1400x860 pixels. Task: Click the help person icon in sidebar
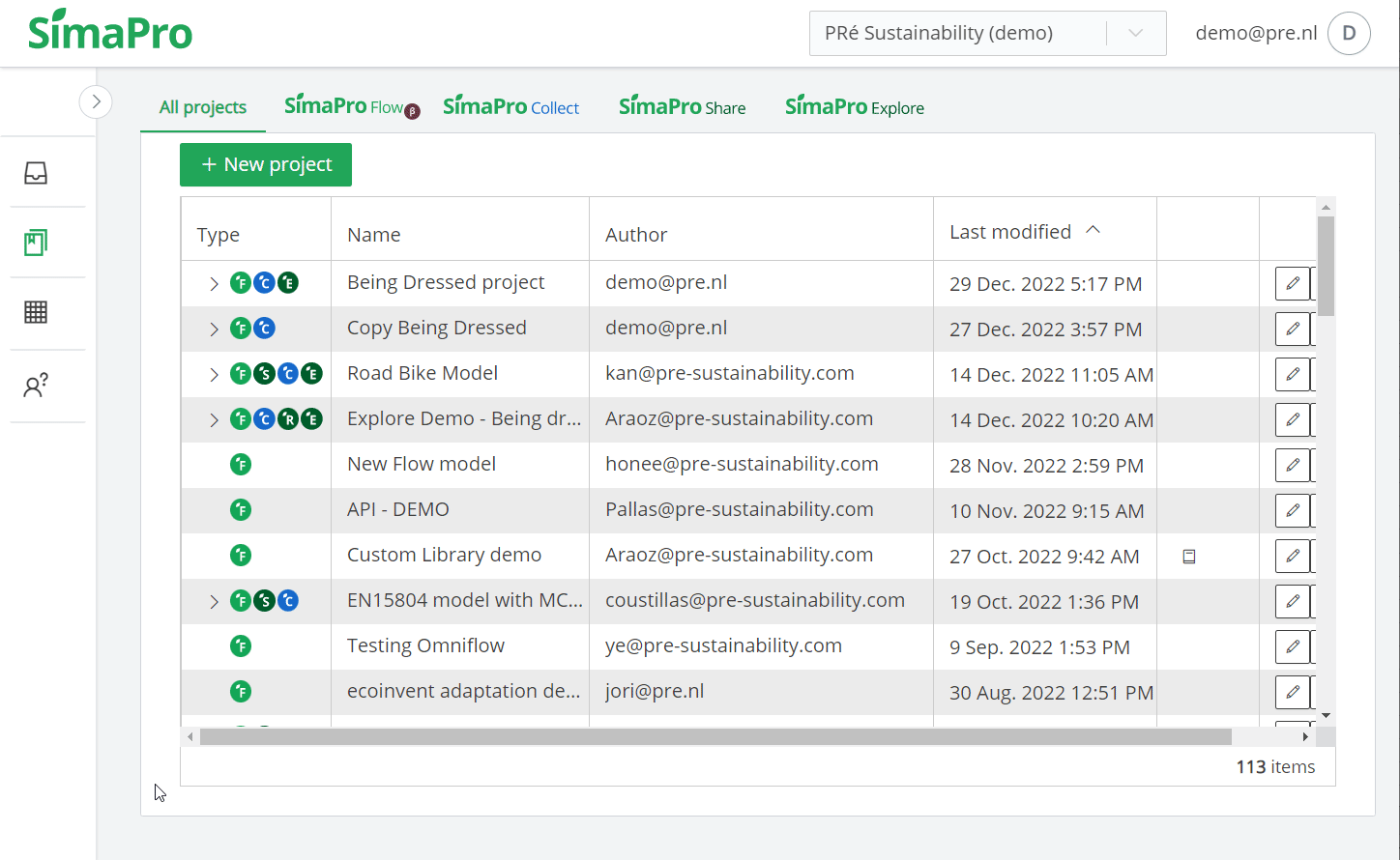36,385
